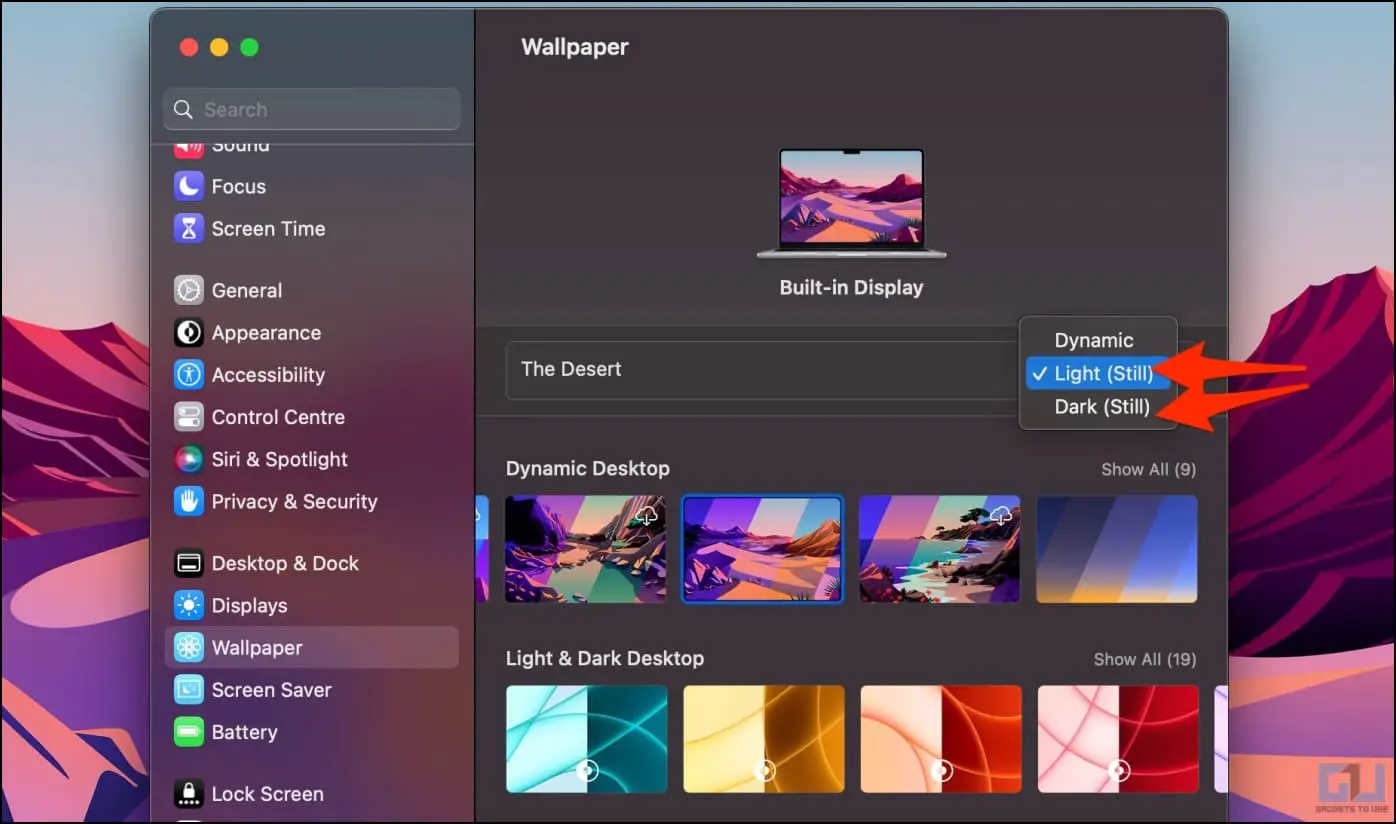Select the General gear icon
The image size is (1396, 824).
point(189,290)
